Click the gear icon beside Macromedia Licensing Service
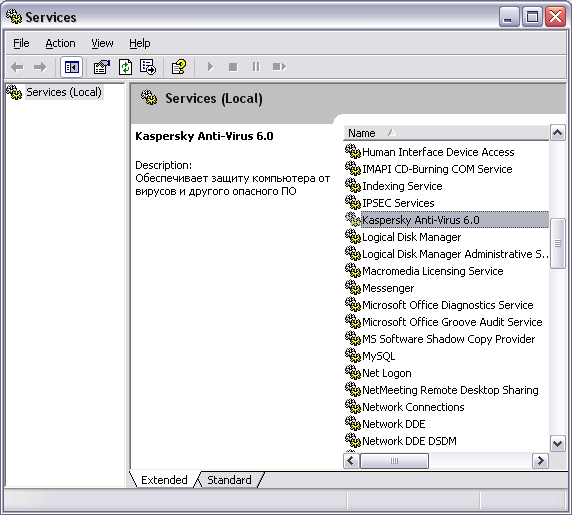The image size is (572, 515). point(353,270)
